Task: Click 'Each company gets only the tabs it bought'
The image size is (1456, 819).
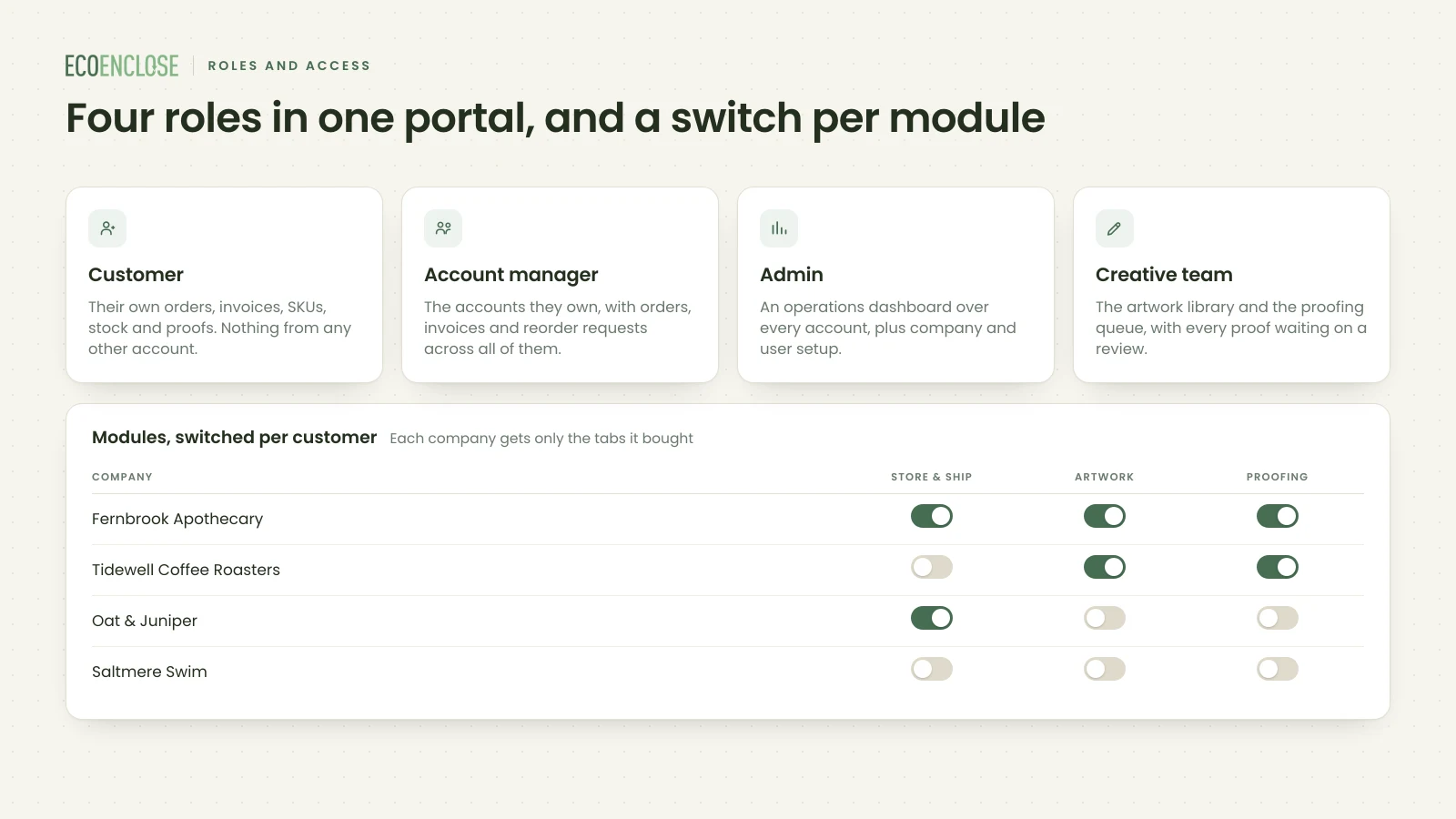Action: click(x=541, y=439)
